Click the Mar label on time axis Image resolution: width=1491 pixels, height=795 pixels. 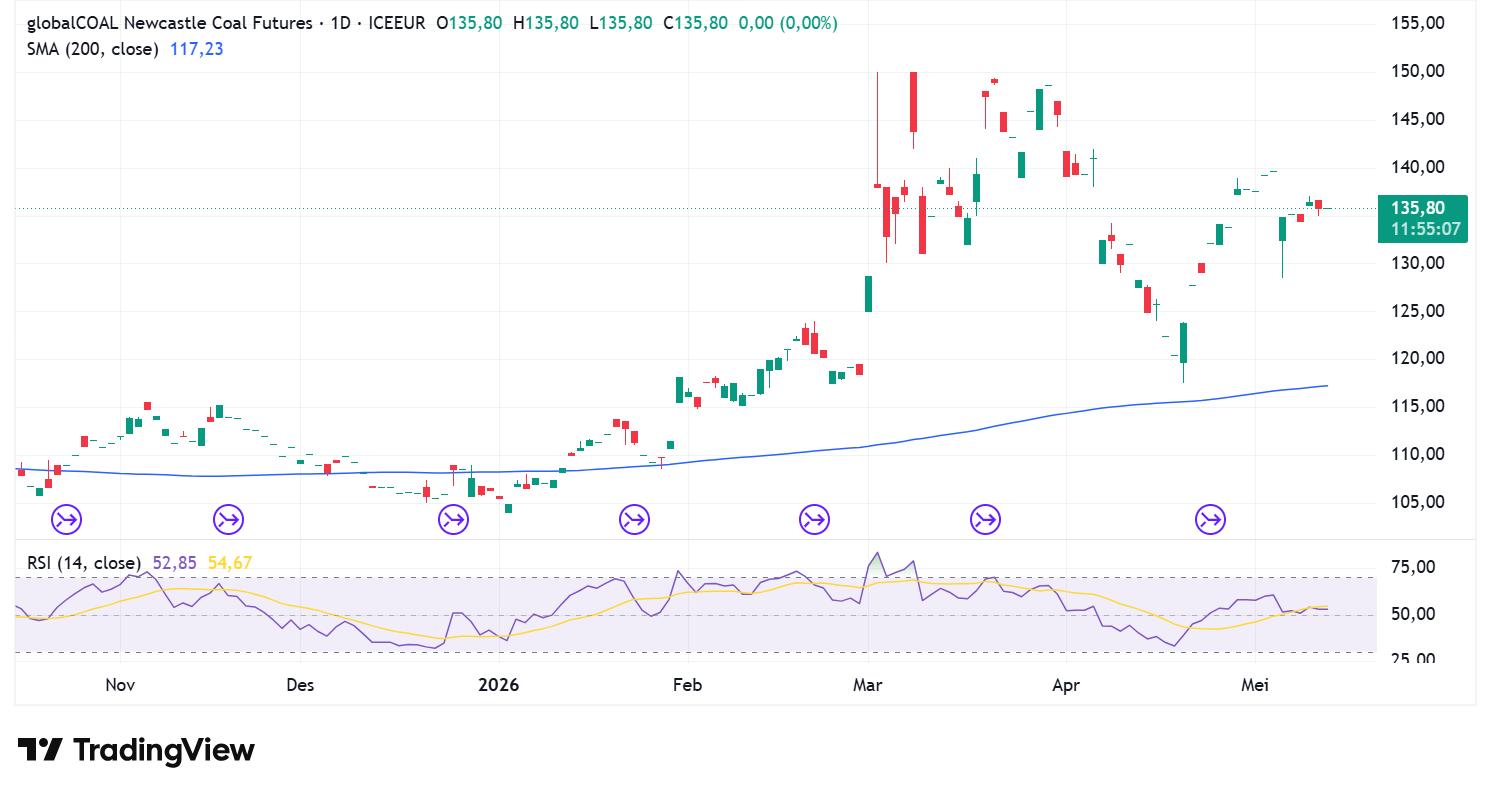[x=868, y=685]
